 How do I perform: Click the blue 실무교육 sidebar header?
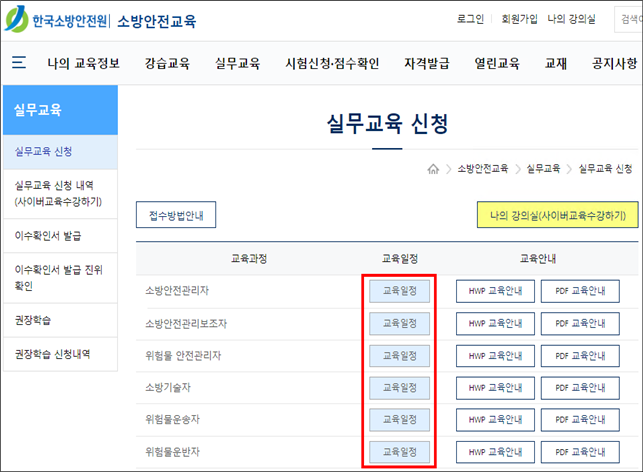pos(60,110)
